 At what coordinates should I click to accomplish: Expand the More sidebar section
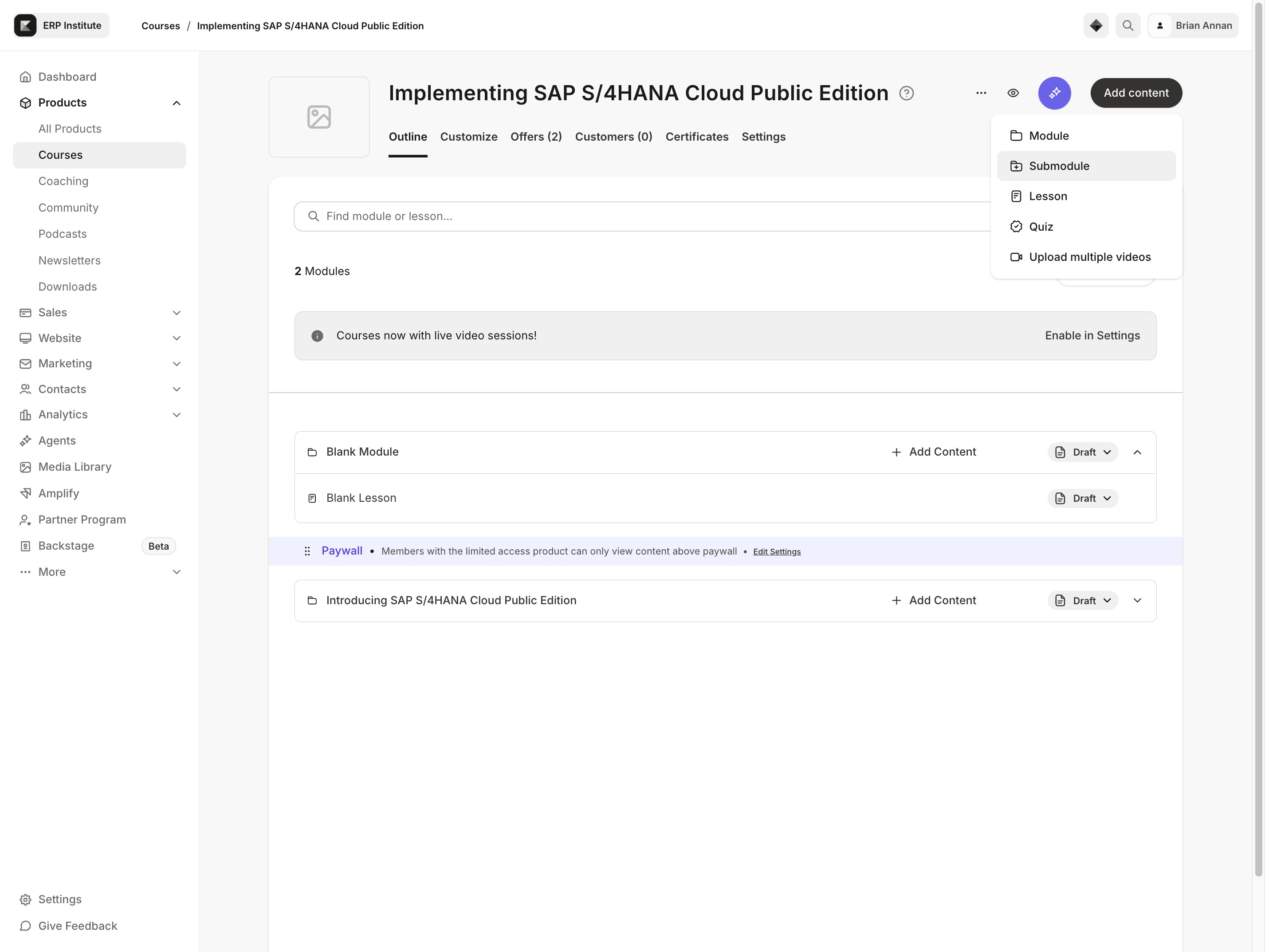[177, 572]
